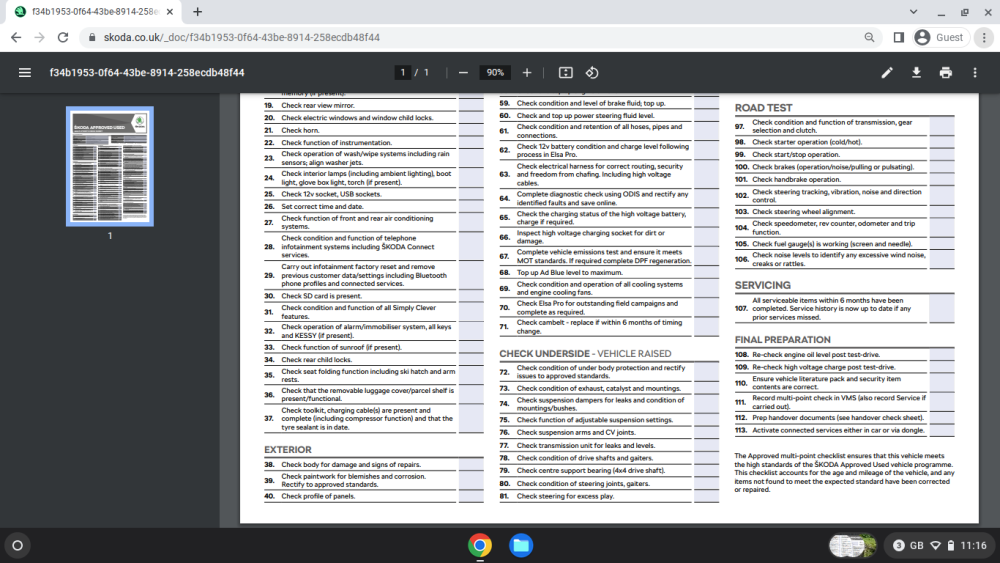Toggle the browser side panel icon
1000x563 pixels.
pos(899,38)
